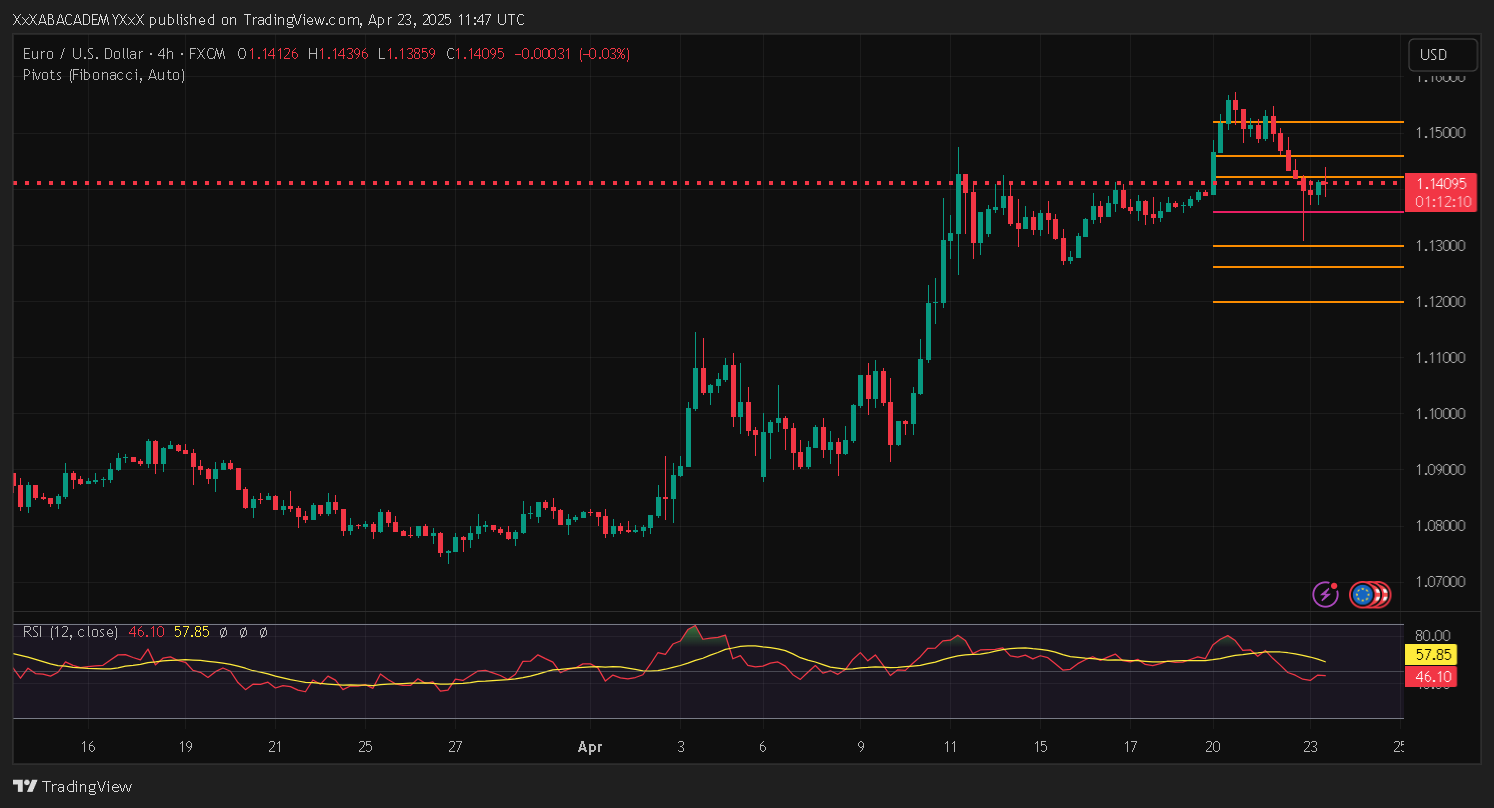
Task: Click the 1.15000 level on price scale
Action: [x=1440, y=134]
